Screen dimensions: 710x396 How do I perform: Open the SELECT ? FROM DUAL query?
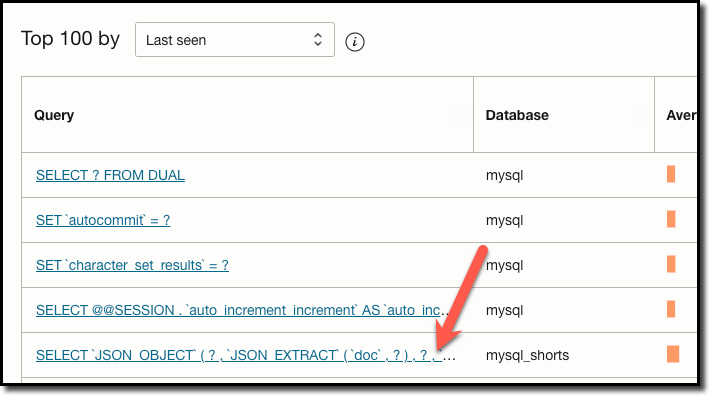(x=110, y=175)
